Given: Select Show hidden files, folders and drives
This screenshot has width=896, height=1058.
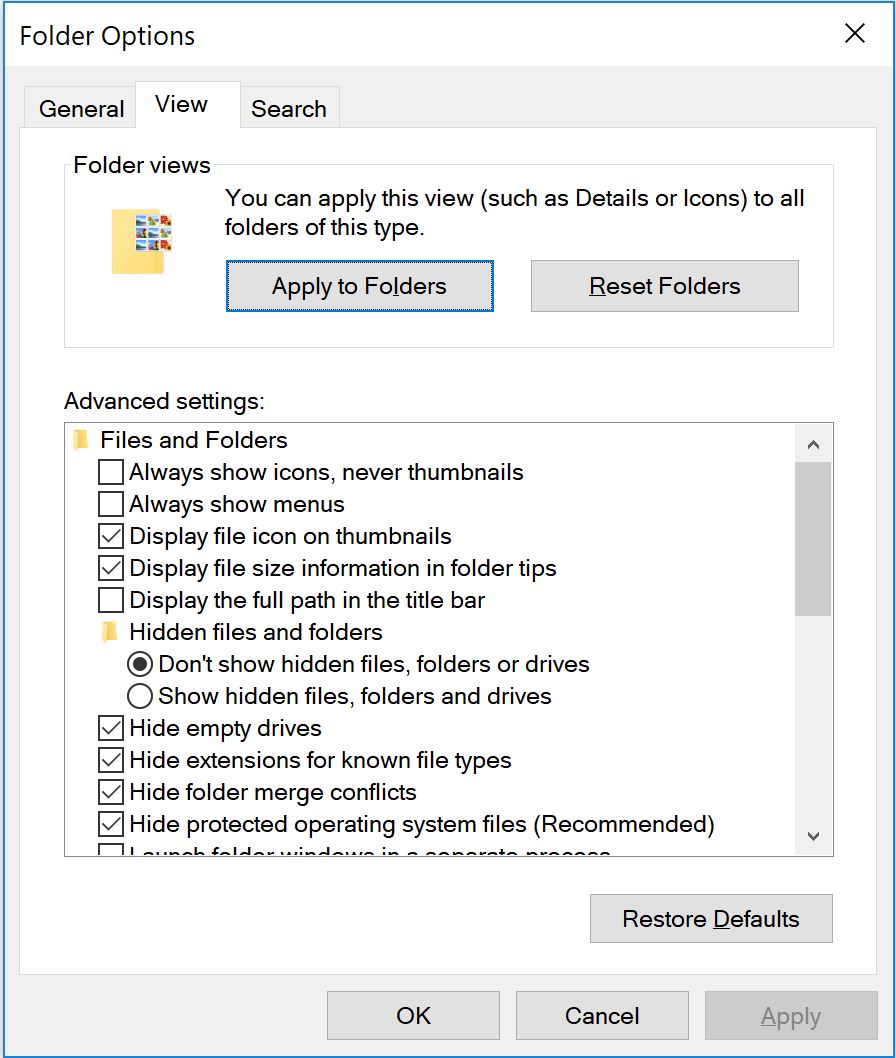Looking at the screenshot, I should [140, 696].
